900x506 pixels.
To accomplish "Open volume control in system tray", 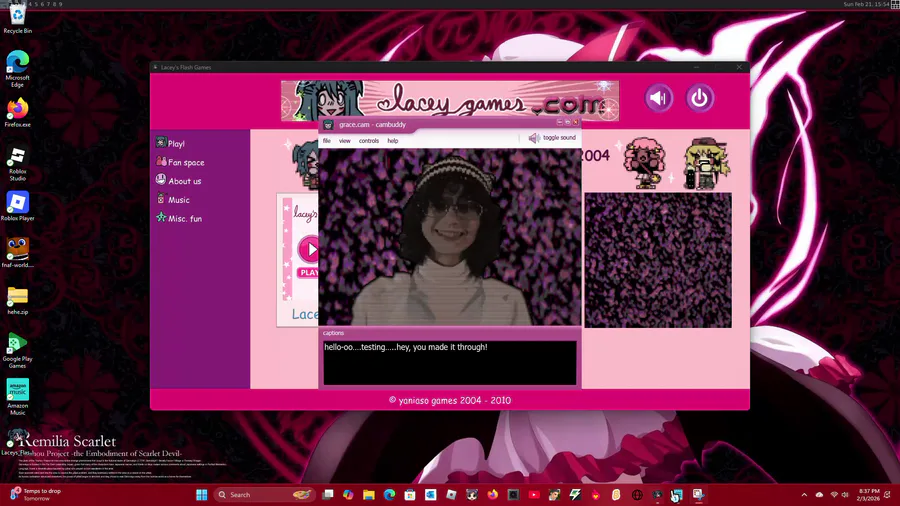I will [x=845, y=495].
